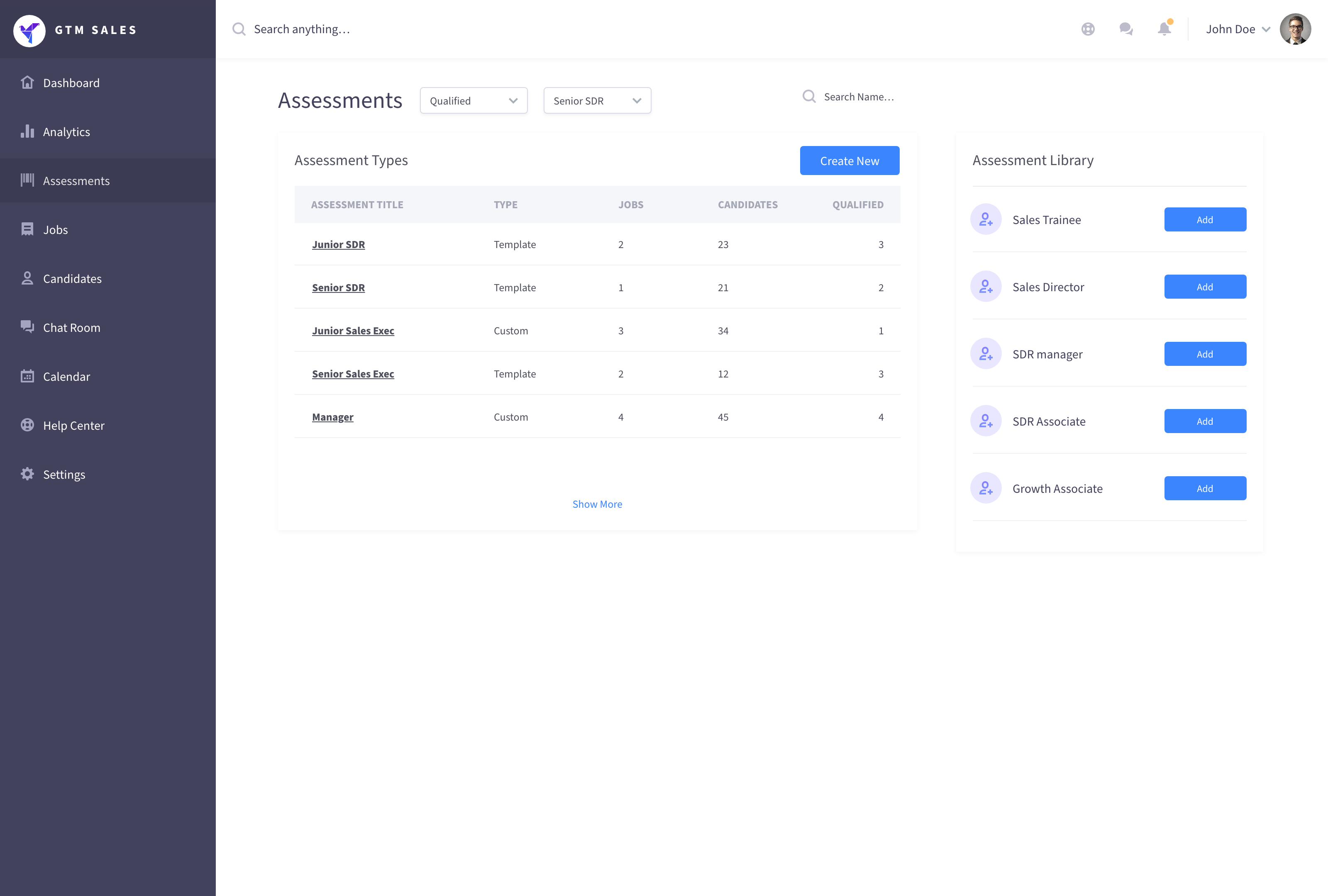Click the Settings gear icon in sidebar
The width and height of the screenshot is (1328, 896).
[x=27, y=474]
